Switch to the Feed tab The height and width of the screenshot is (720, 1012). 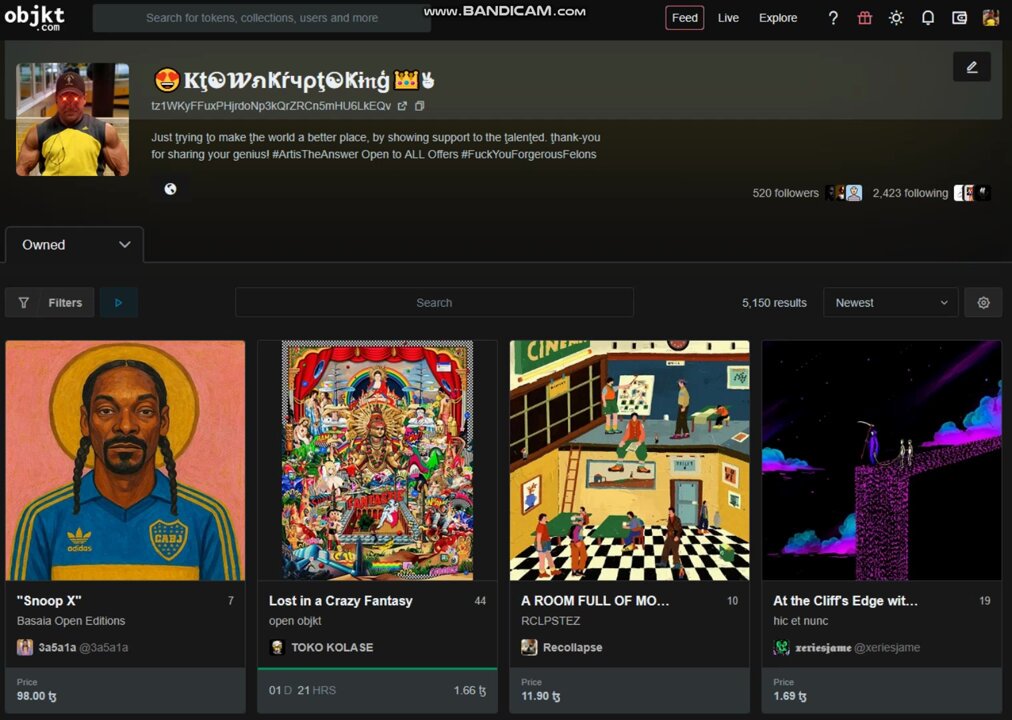click(684, 18)
